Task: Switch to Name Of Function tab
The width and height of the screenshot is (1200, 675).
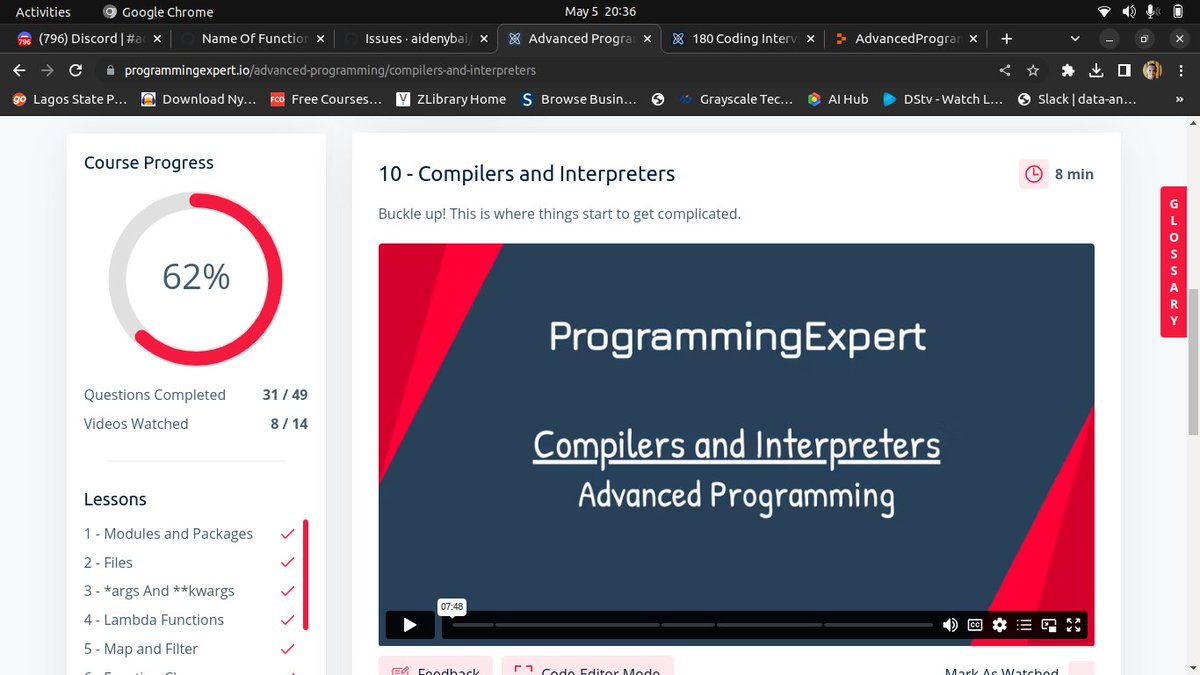Action: tap(254, 39)
